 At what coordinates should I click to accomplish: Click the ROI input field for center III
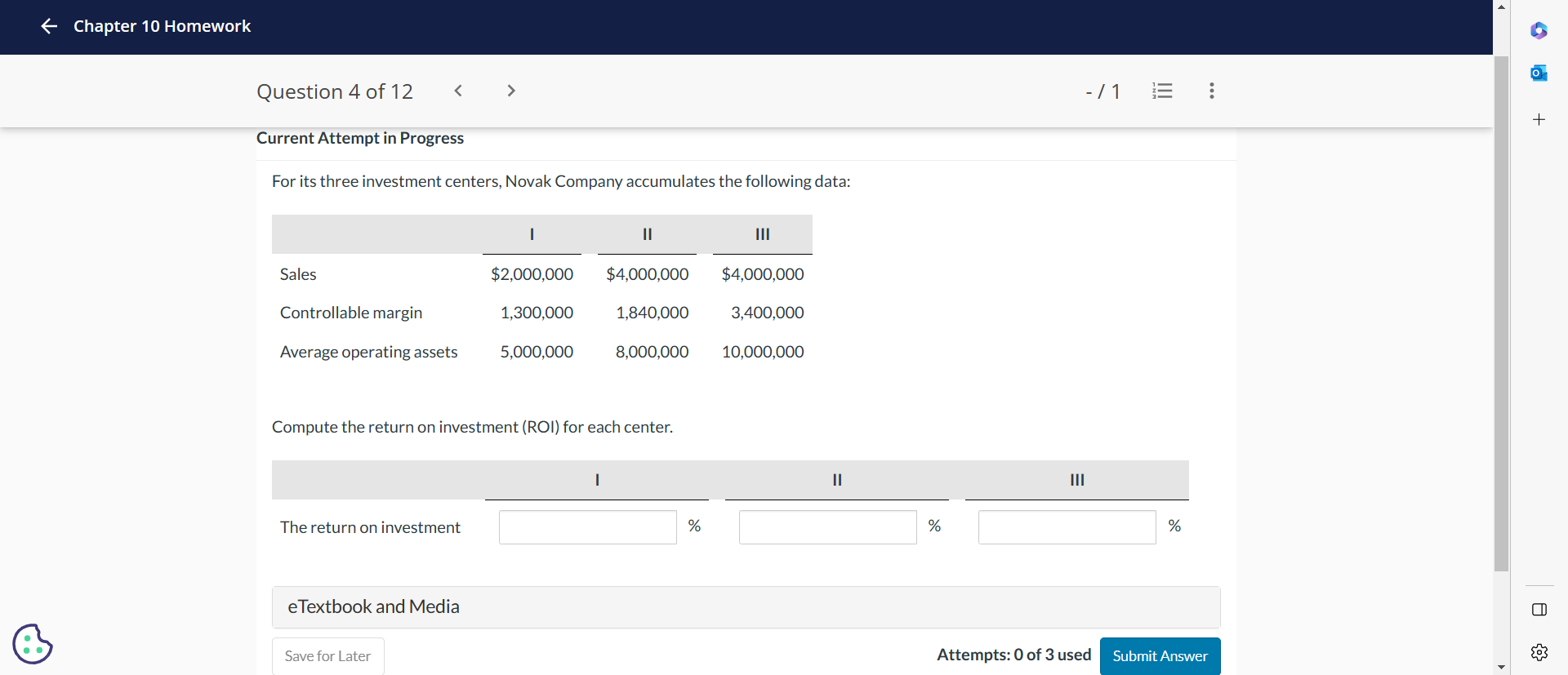pos(1067,527)
